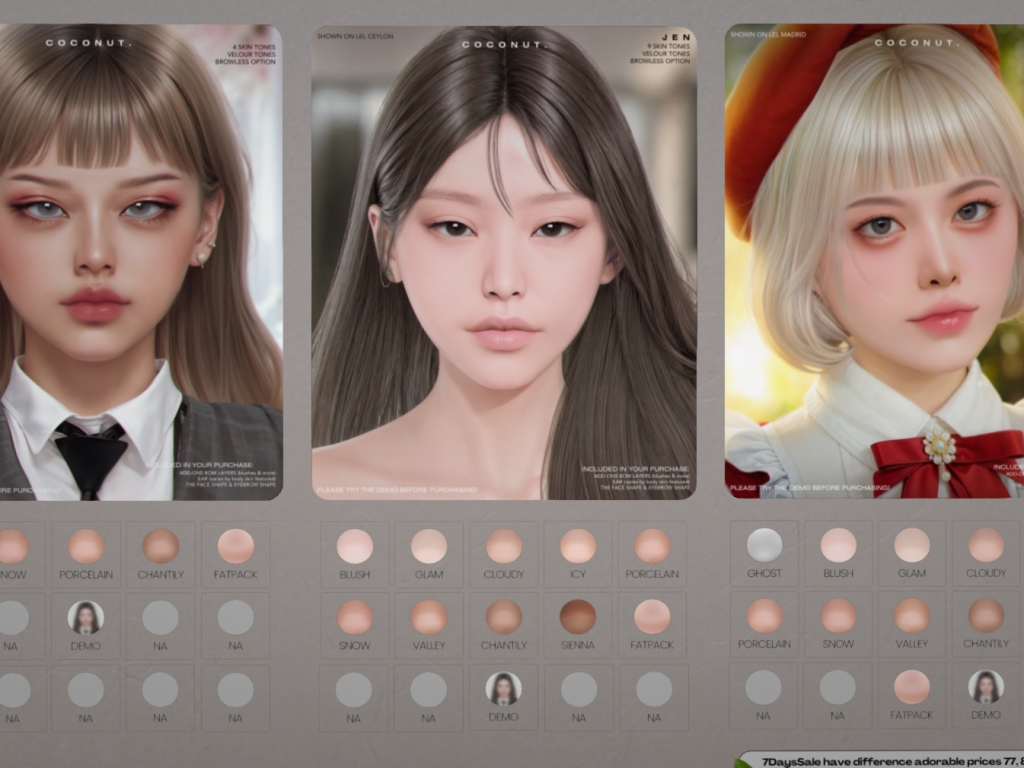Open the Jen skin poster
The width and height of the screenshot is (1024, 768).
click(503, 262)
